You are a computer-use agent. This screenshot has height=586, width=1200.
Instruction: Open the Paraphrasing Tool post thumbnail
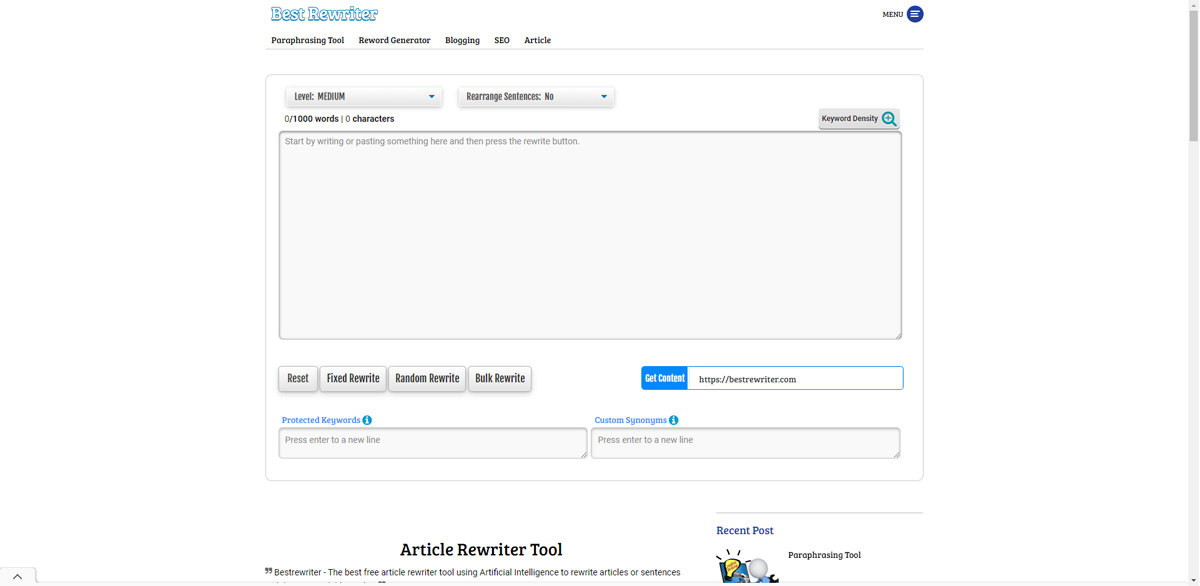[747, 567]
